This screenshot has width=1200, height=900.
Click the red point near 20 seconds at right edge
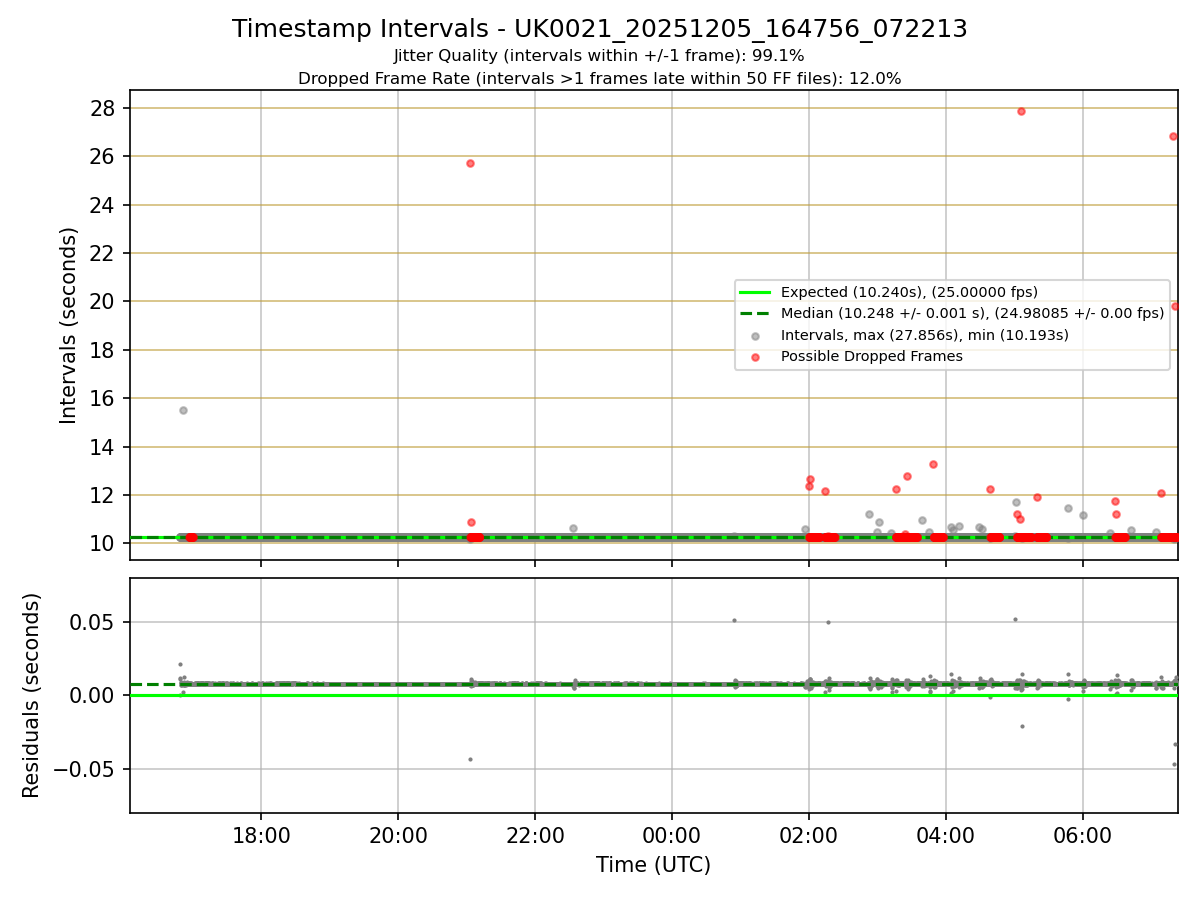[x=1175, y=306]
